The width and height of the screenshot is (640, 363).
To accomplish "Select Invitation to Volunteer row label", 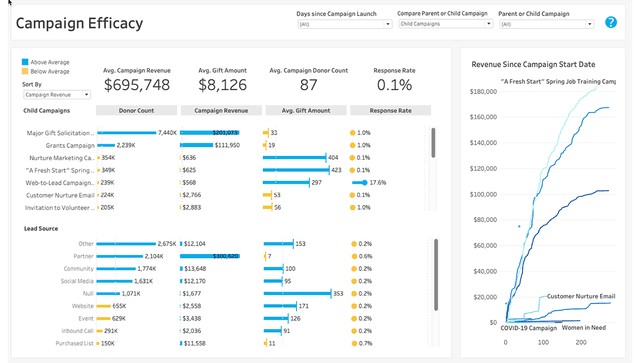I will click(60, 208).
